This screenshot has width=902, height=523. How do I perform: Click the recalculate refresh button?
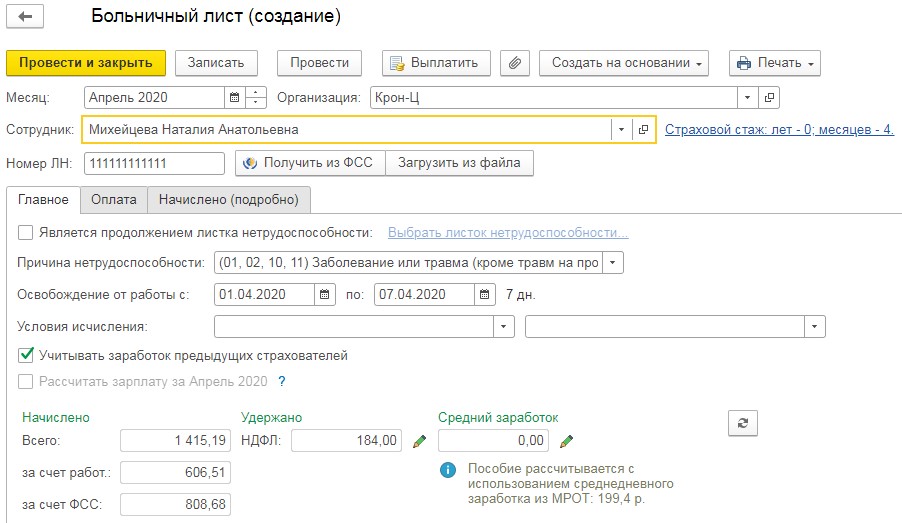(742, 424)
